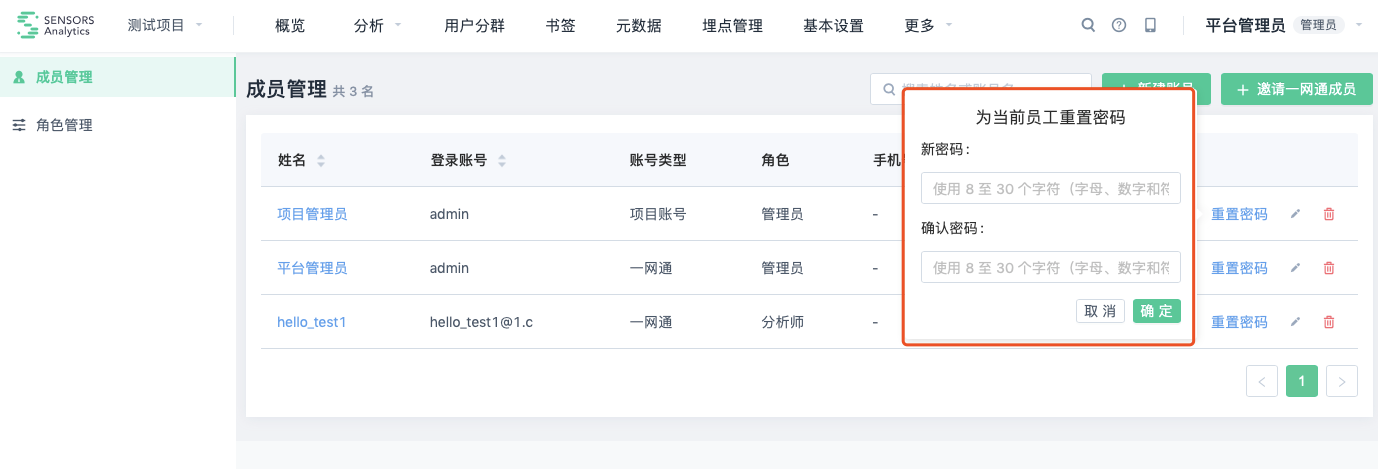Viewport: 1378px width, 469px height.
Task: Edit the hello_test1 member with pencil icon
Action: click(x=1295, y=322)
